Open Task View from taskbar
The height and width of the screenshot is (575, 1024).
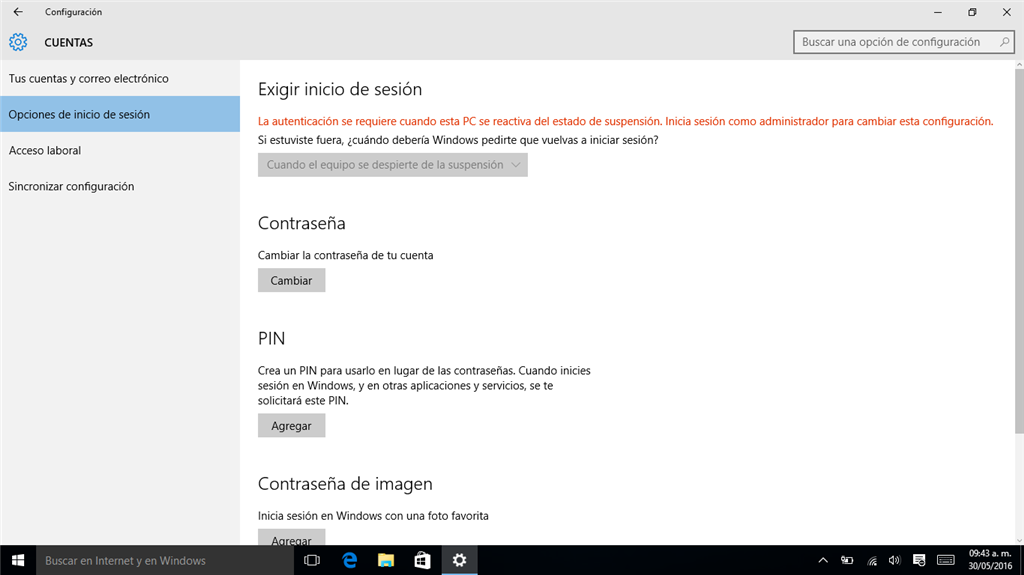[312, 561]
